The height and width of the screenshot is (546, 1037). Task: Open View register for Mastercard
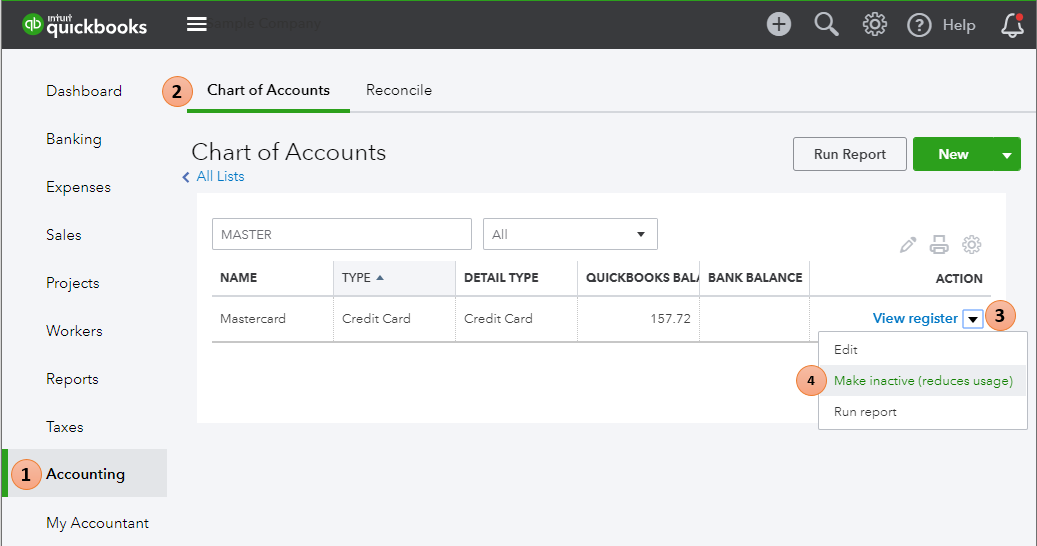[915, 319]
